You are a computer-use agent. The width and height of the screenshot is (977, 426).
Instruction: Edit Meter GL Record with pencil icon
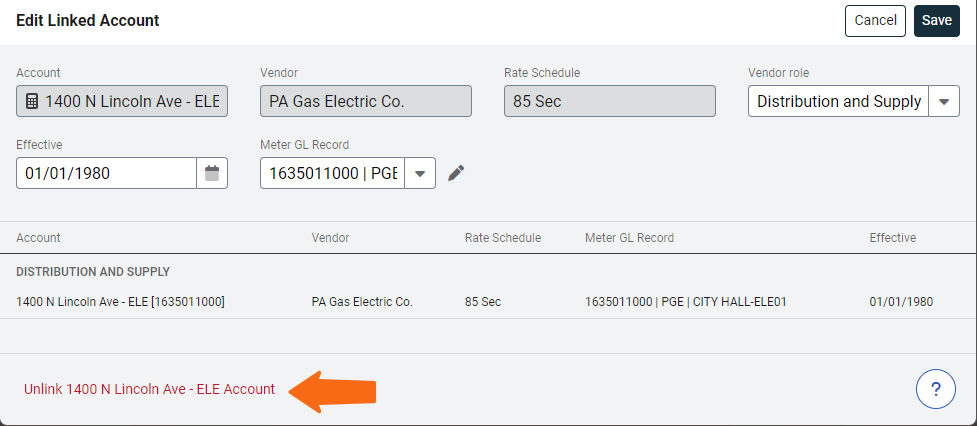coord(456,173)
